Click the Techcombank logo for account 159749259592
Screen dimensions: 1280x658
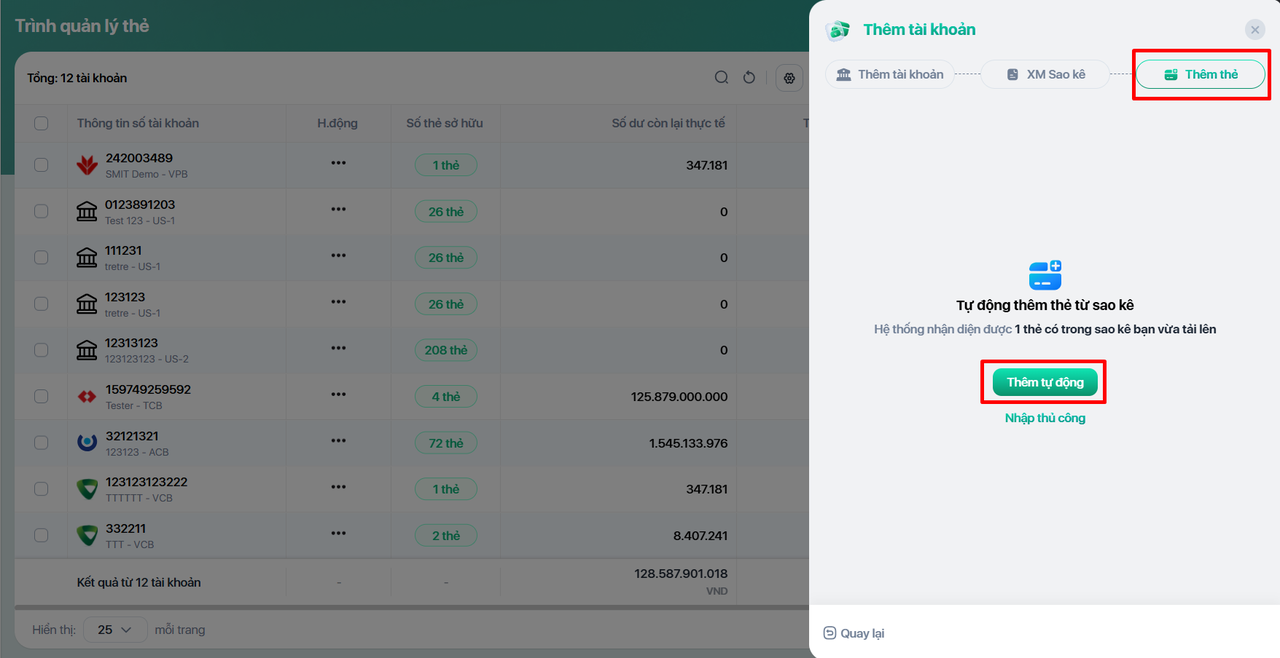point(87,397)
